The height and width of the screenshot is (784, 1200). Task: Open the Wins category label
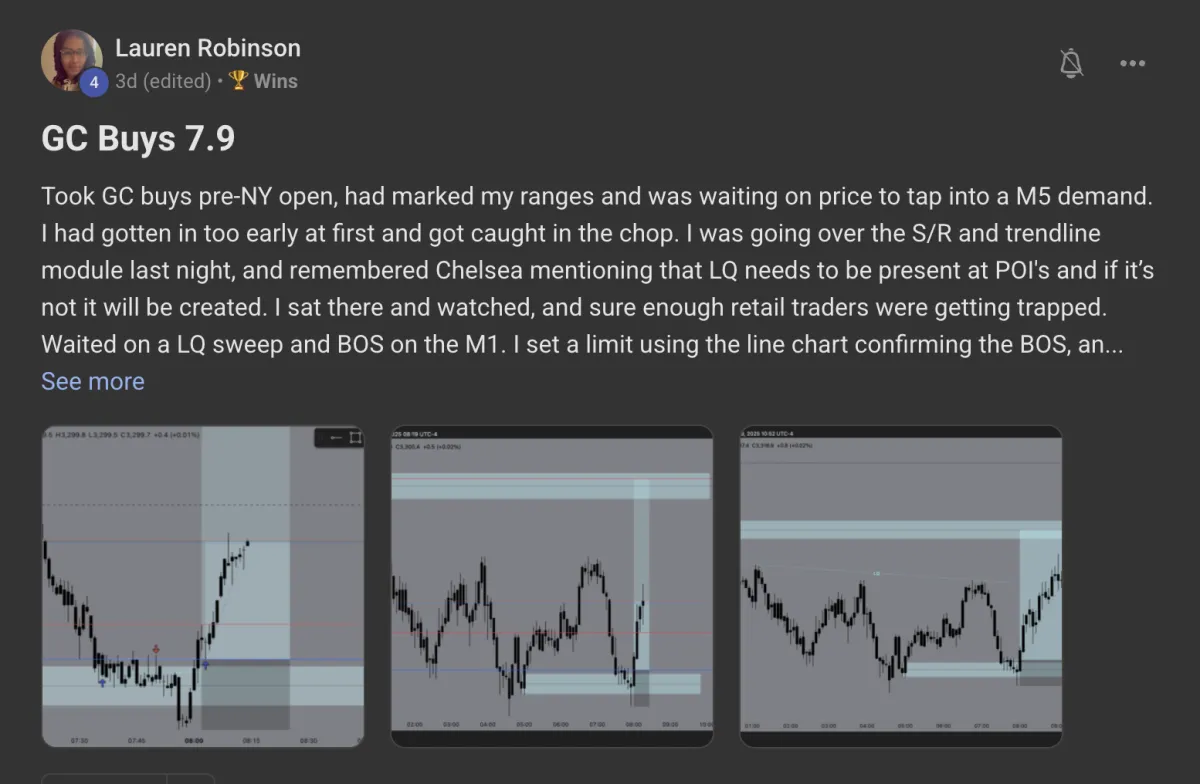coord(276,81)
